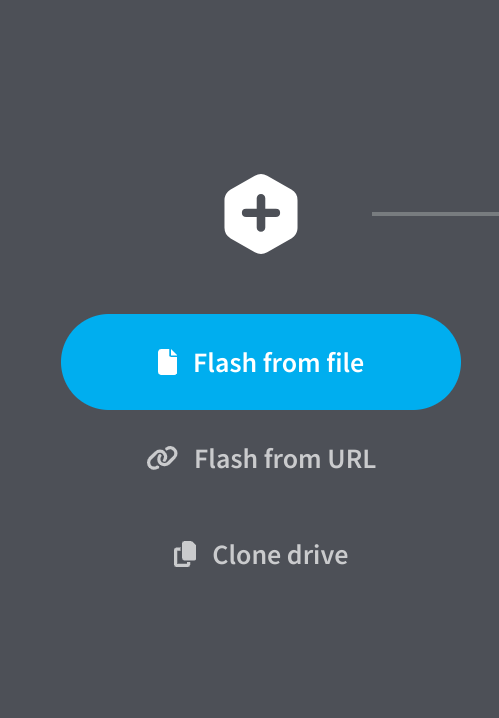Screen dimensions: 499x718
Task: Click the document icon in Flash from file
Action: tap(168, 362)
